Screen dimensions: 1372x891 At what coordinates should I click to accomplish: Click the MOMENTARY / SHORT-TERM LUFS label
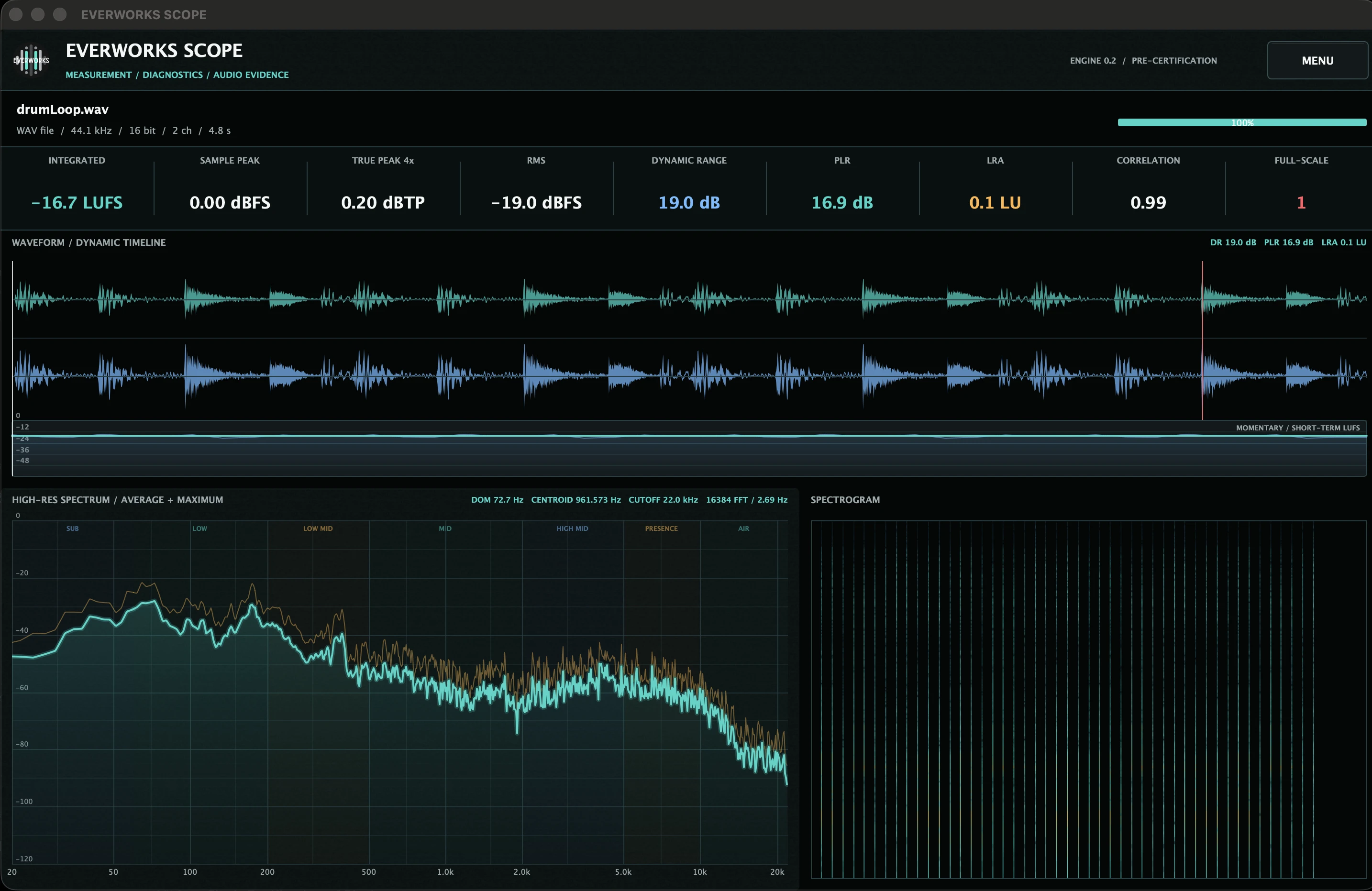1298,428
